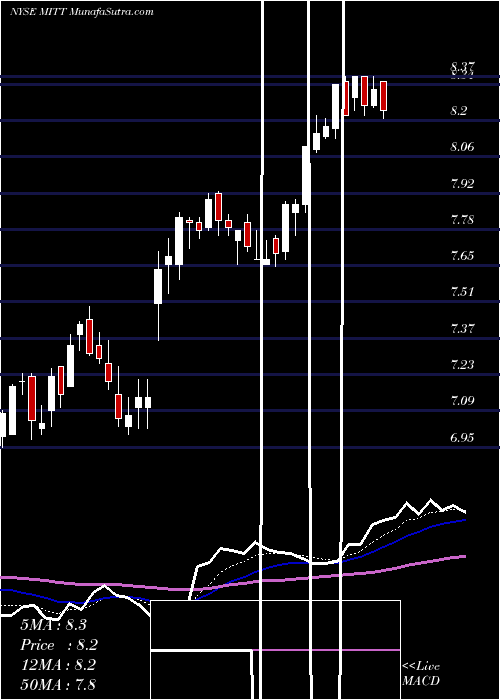Select the 7.65 price axis label
The image size is (500, 700).
(x=462, y=256)
